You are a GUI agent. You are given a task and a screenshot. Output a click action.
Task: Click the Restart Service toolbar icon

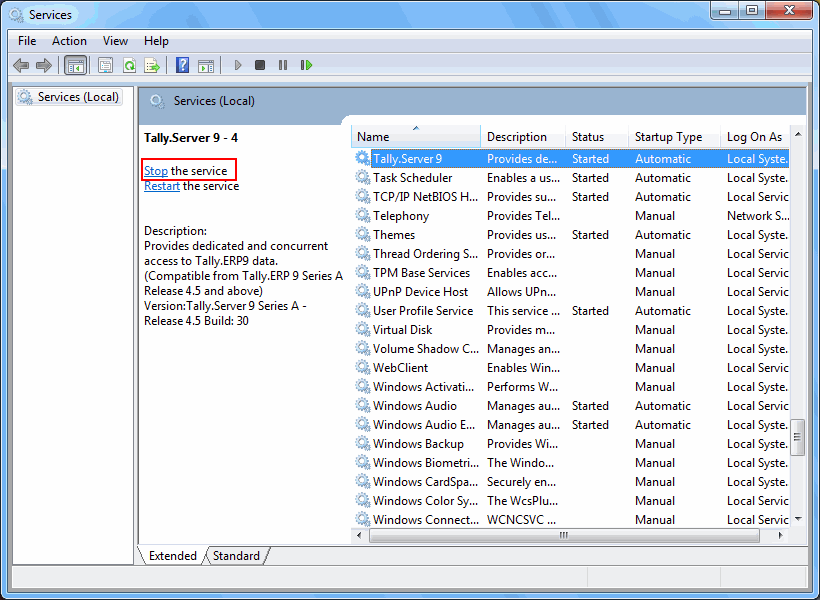[306, 65]
